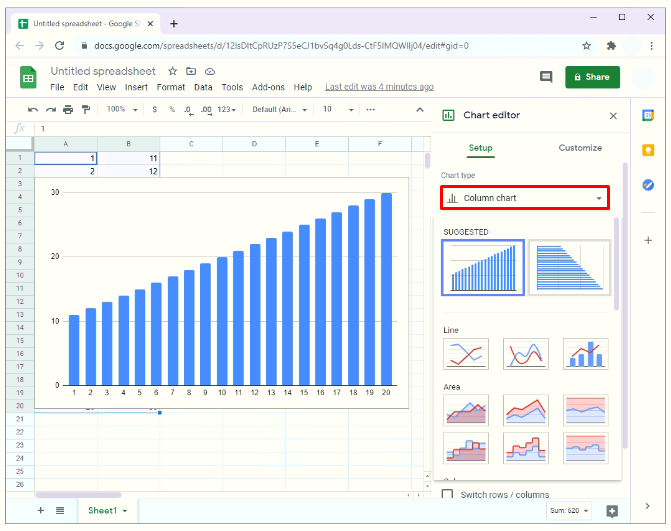Open the Column chart type dropdown
The width and height of the screenshot is (671, 531).
tap(525, 198)
